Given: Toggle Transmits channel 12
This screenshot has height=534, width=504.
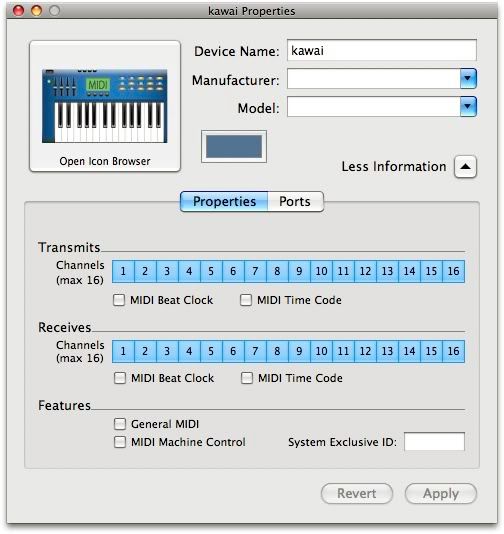Looking at the screenshot, I should tap(365, 271).
